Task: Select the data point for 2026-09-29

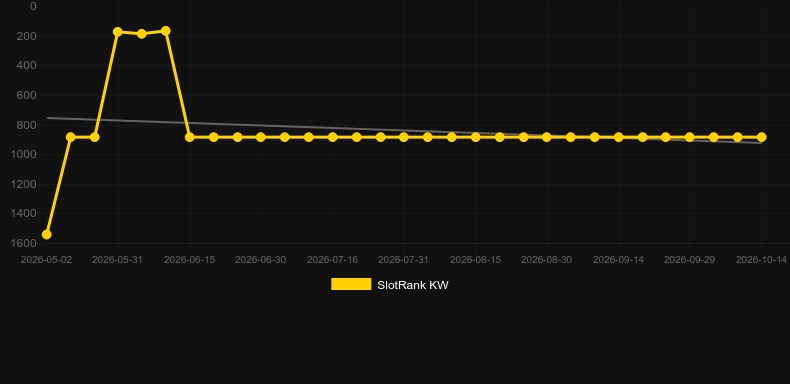Action: pyautogui.click(x=690, y=137)
